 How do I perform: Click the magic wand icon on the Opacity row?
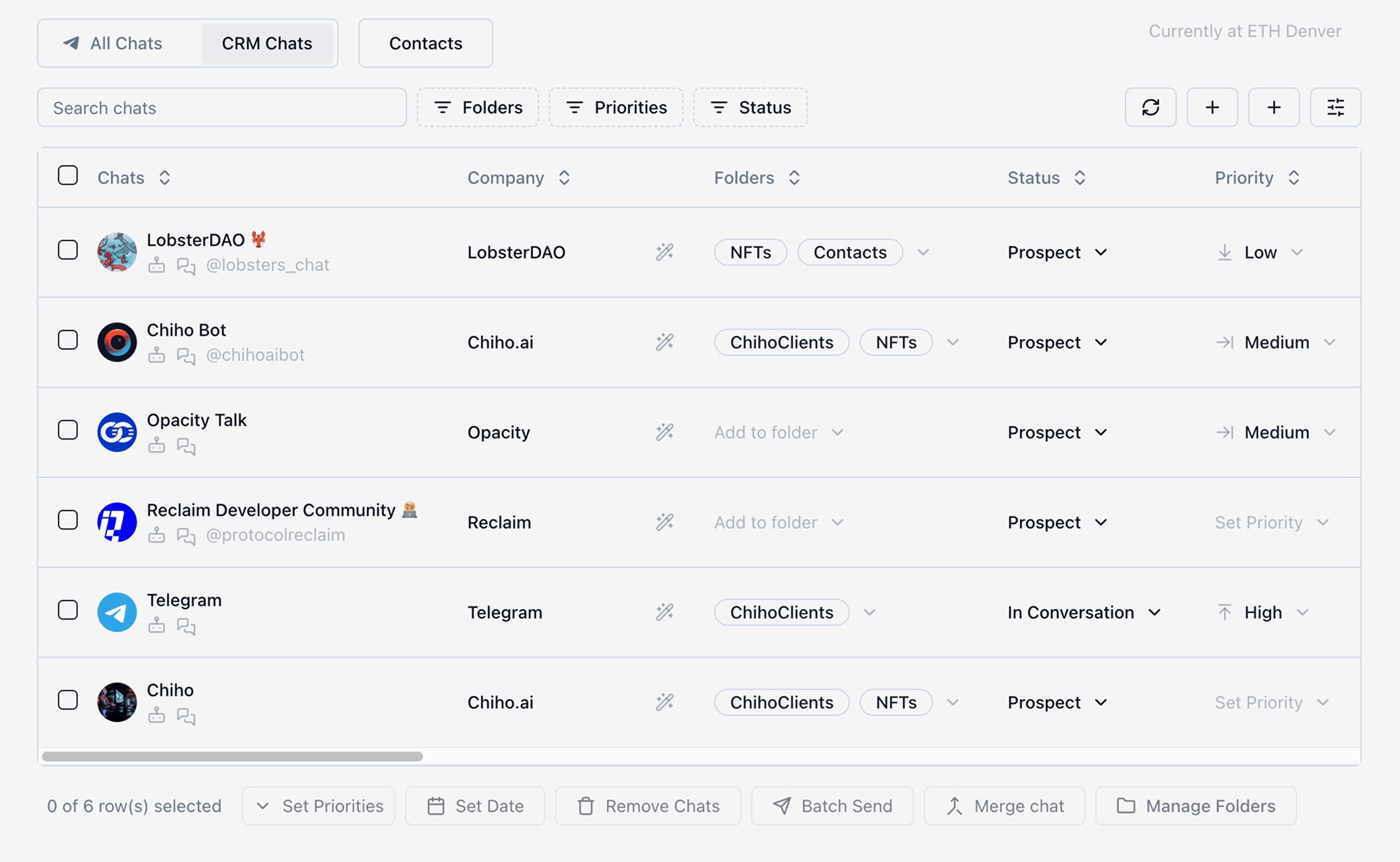pos(664,432)
